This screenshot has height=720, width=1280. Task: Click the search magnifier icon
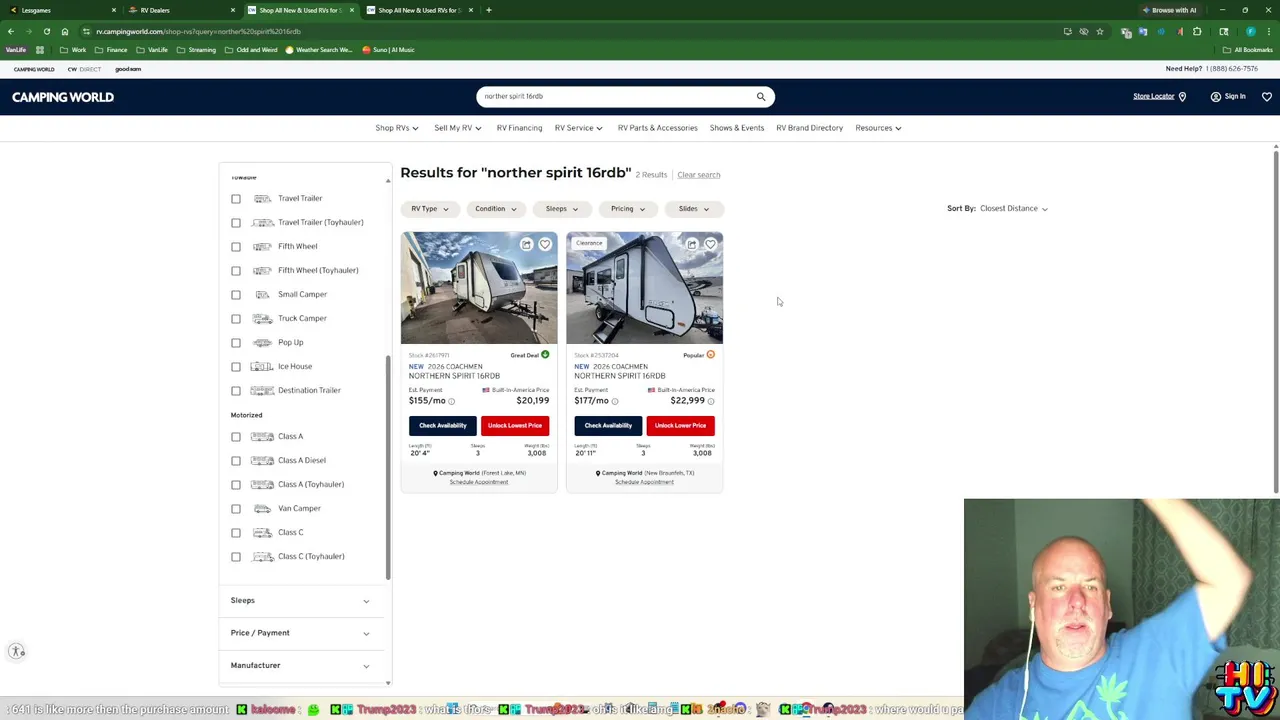coord(761,97)
